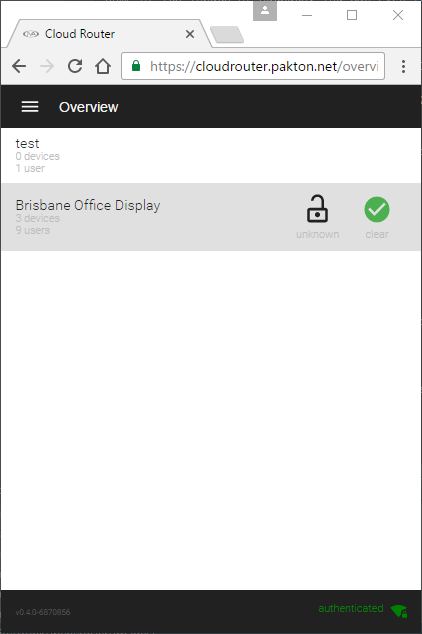Click the authenticated status text
The width and height of the screenshot is (422, 634).
click(x=350, y=608)
